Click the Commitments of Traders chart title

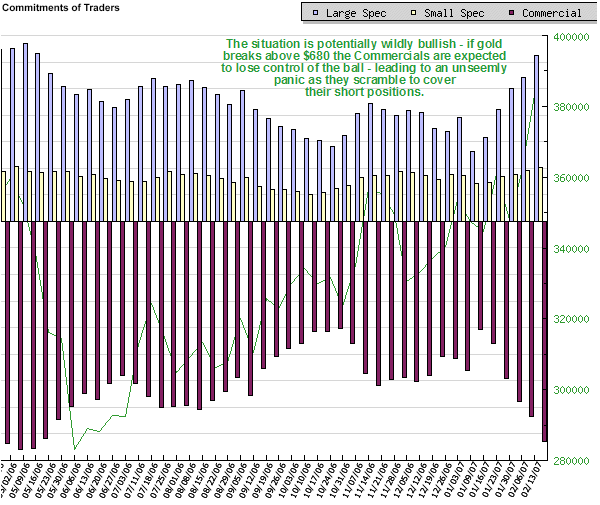pyautogui.click(x=62, y=9)
